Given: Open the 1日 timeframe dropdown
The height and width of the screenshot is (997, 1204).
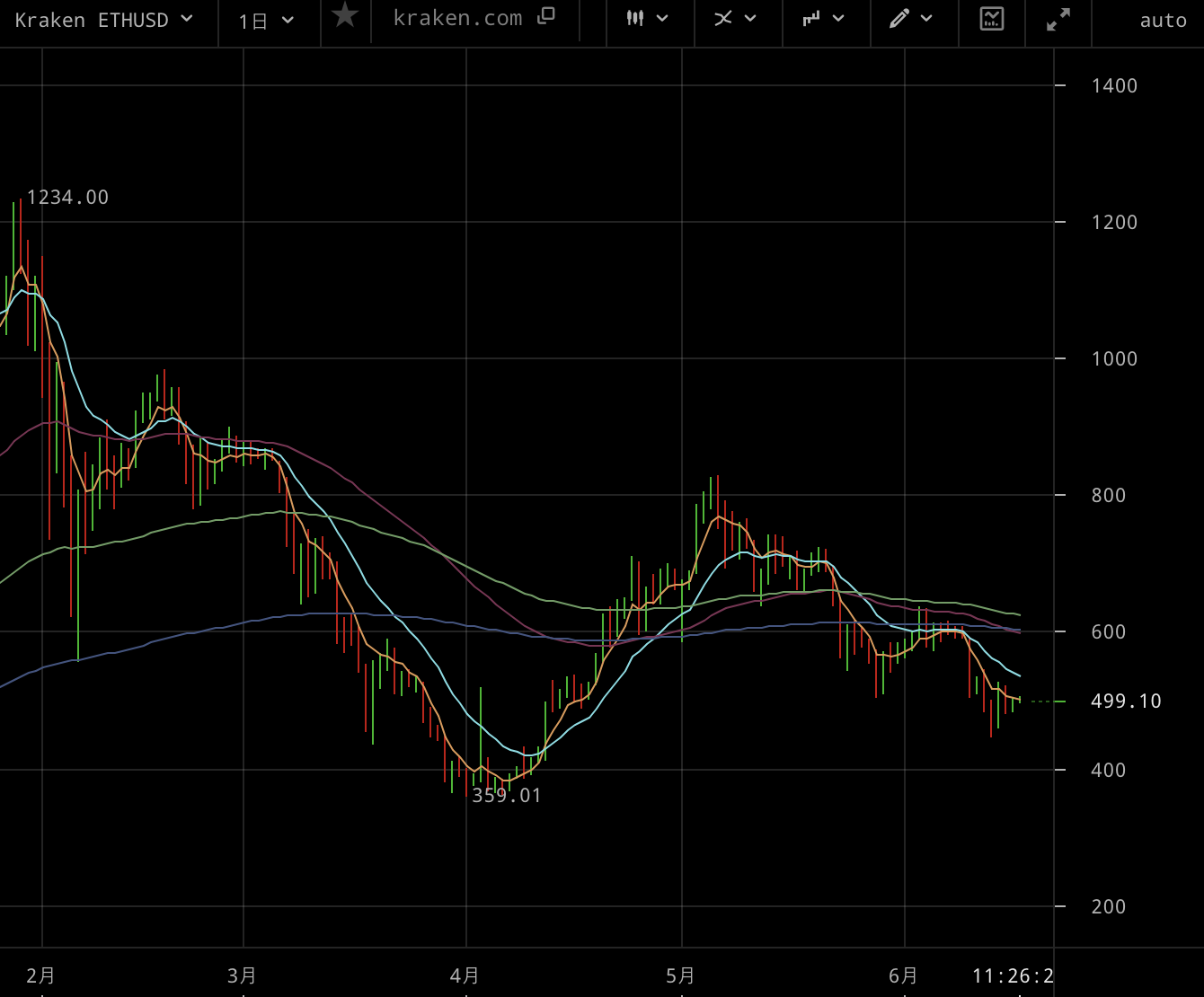Looking at the screenshot, I should pyautogui.click(x=267, y=20).
